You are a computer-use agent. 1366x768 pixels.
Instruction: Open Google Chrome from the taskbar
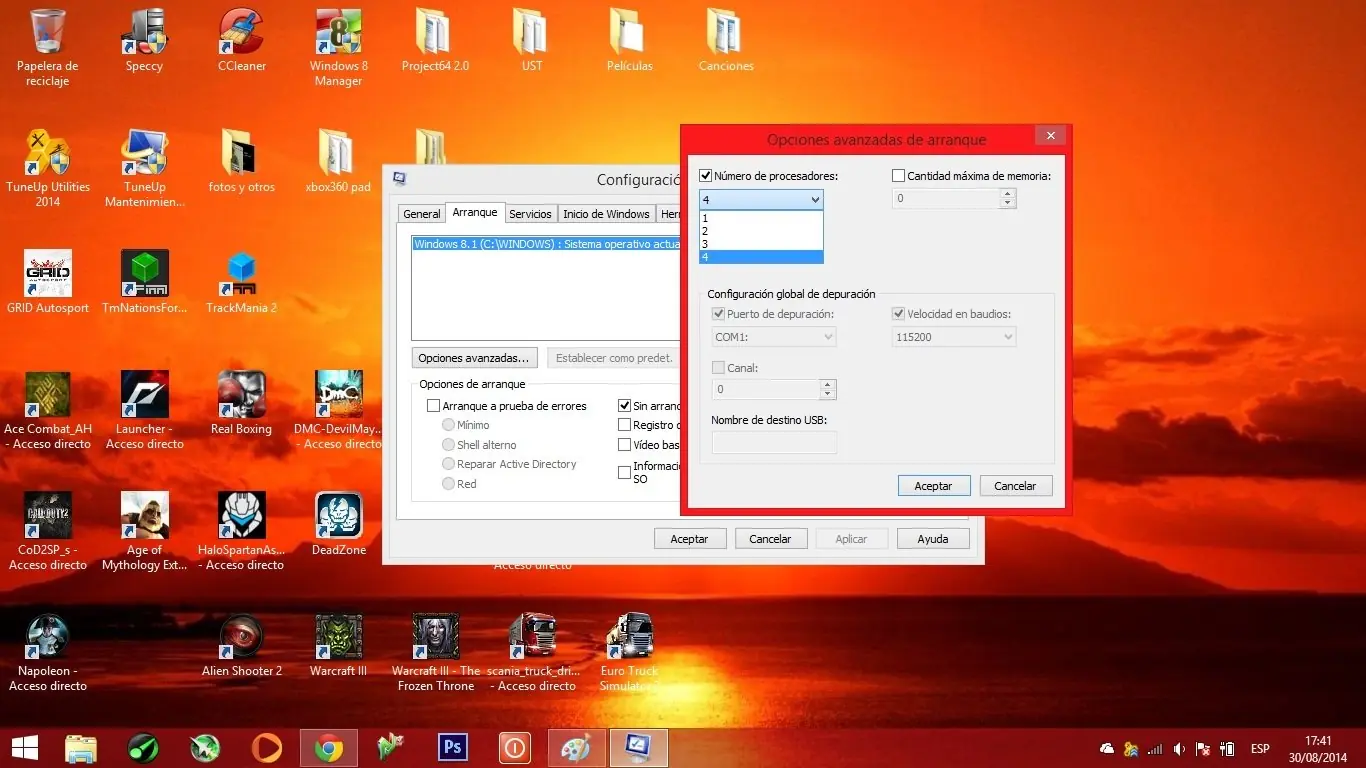click(x=329, y=748)
